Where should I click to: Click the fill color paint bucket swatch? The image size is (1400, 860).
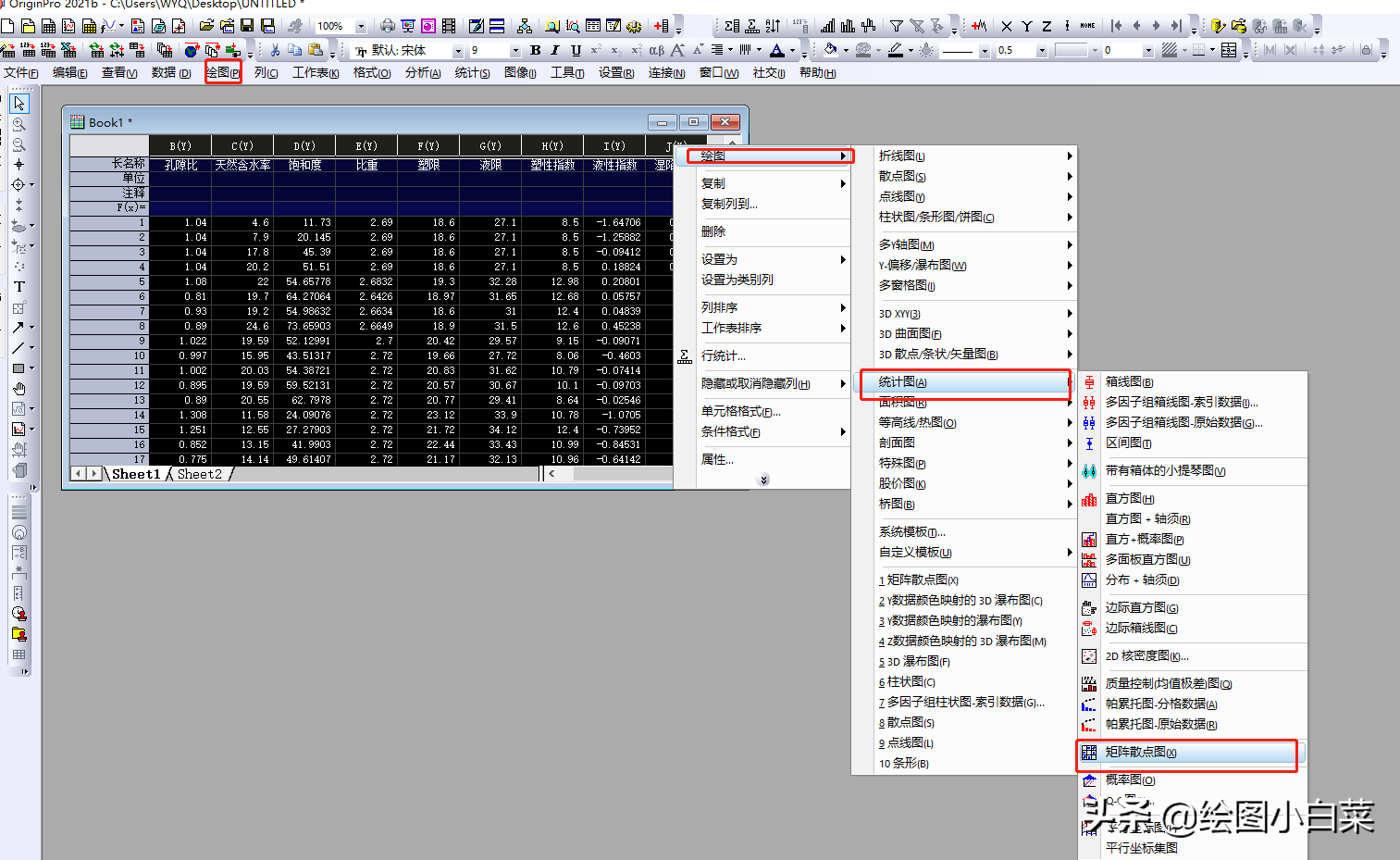point(830,50)
